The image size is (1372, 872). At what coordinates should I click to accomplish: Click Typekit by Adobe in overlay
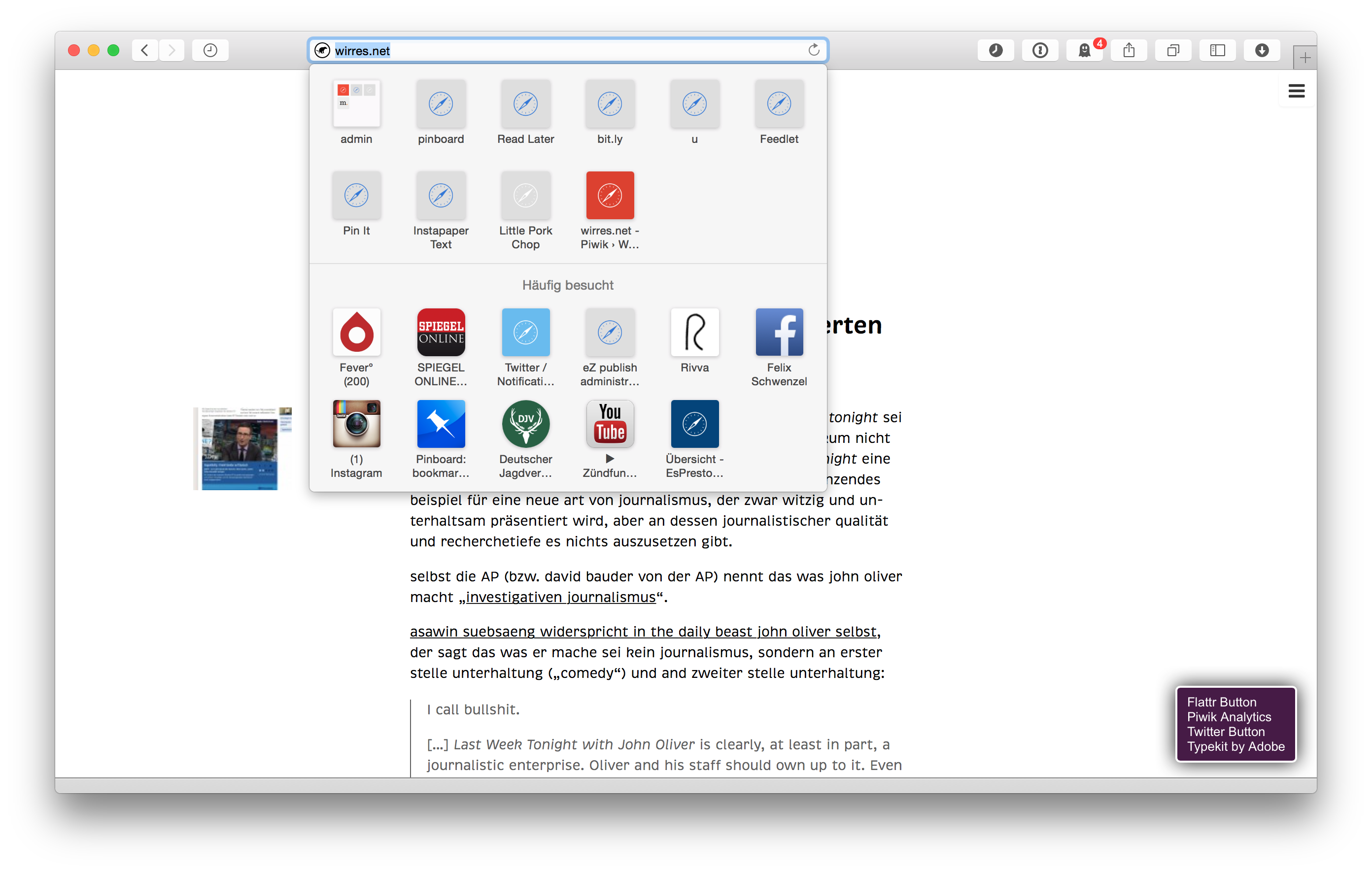coord(1236,746)
